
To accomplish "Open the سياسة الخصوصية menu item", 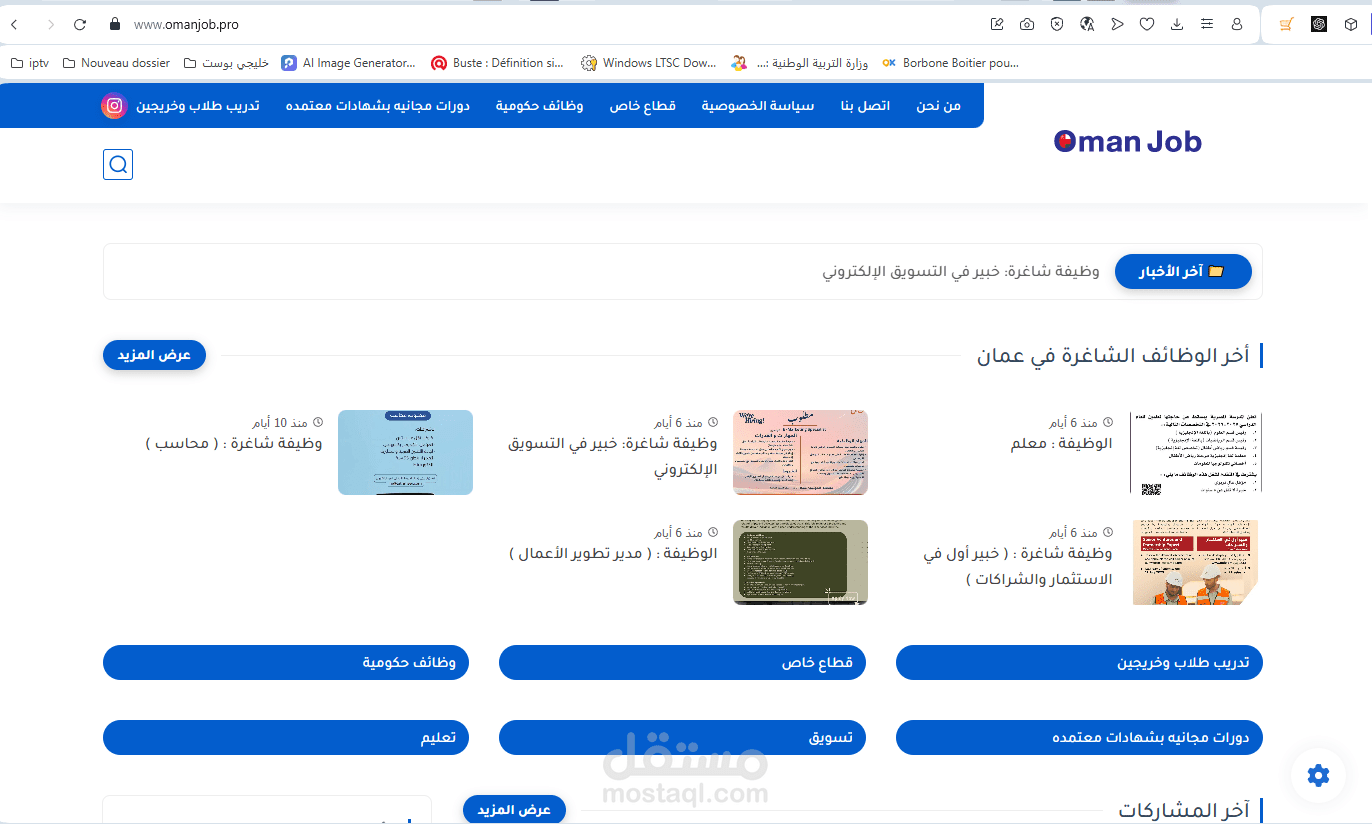I will [x=758, y=106].
